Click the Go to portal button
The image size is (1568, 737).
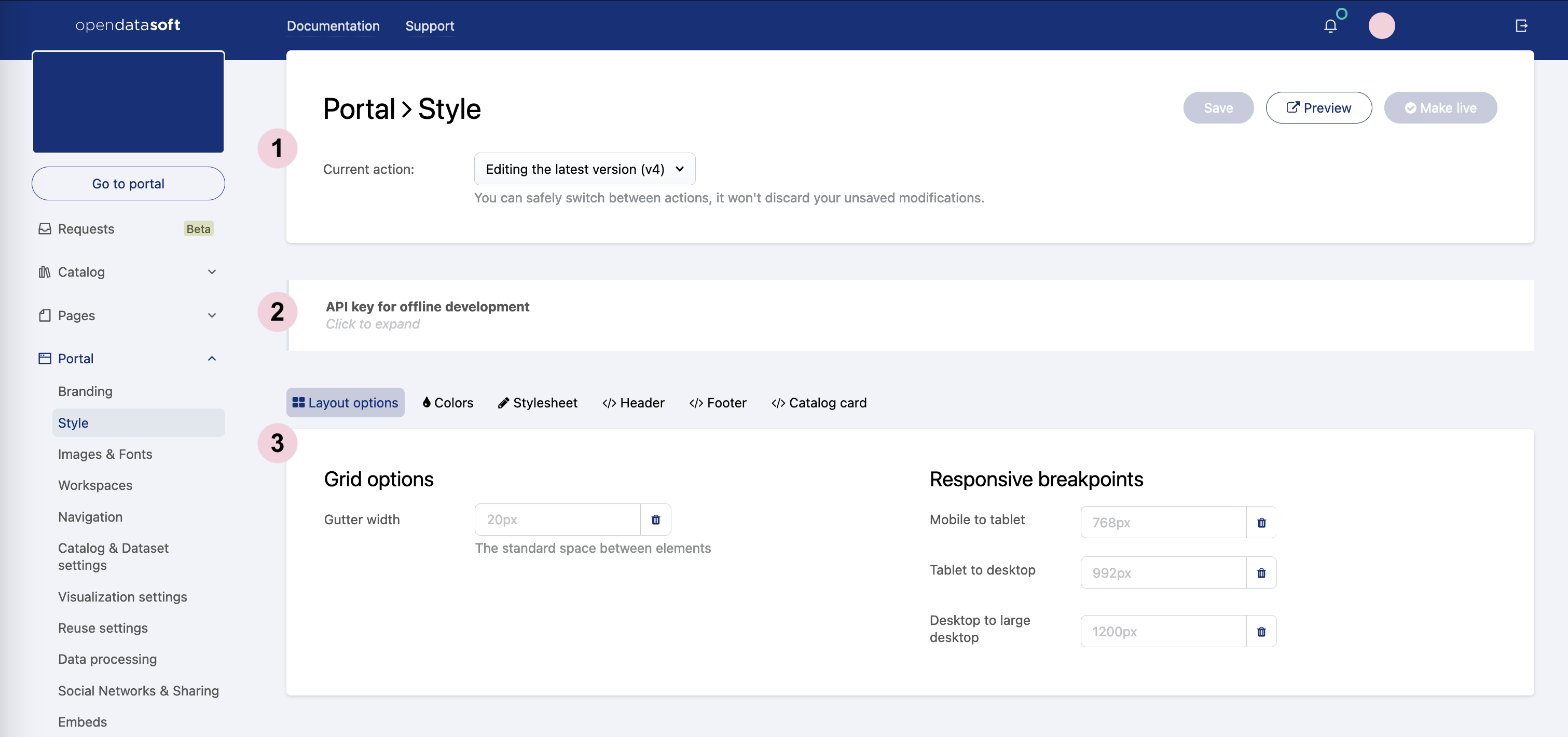tap(128, 183)
